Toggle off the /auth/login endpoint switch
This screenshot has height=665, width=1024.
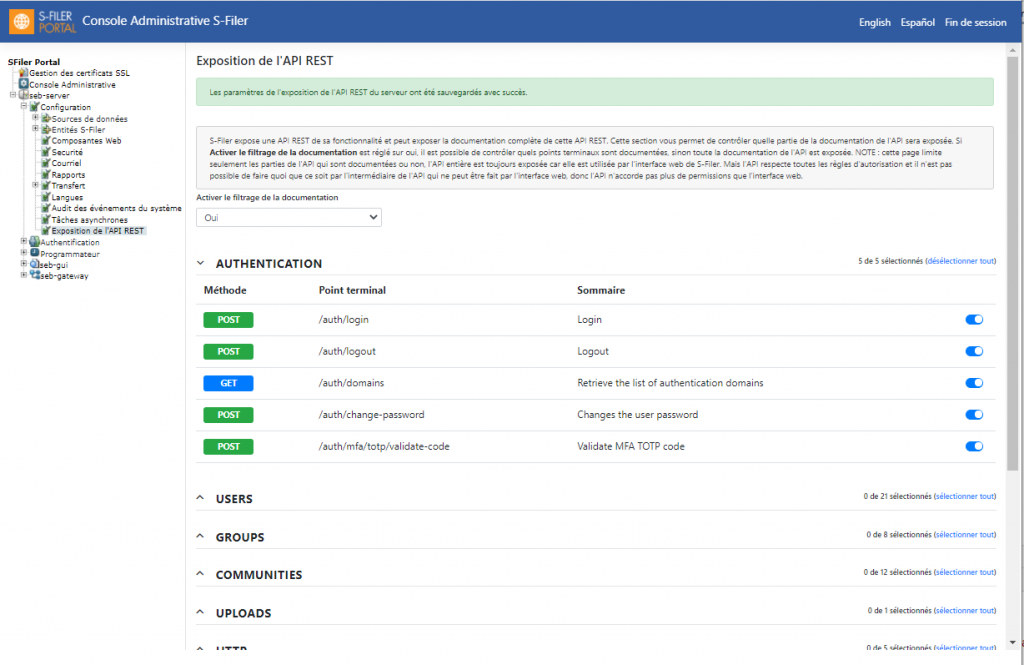click(974, 319)
